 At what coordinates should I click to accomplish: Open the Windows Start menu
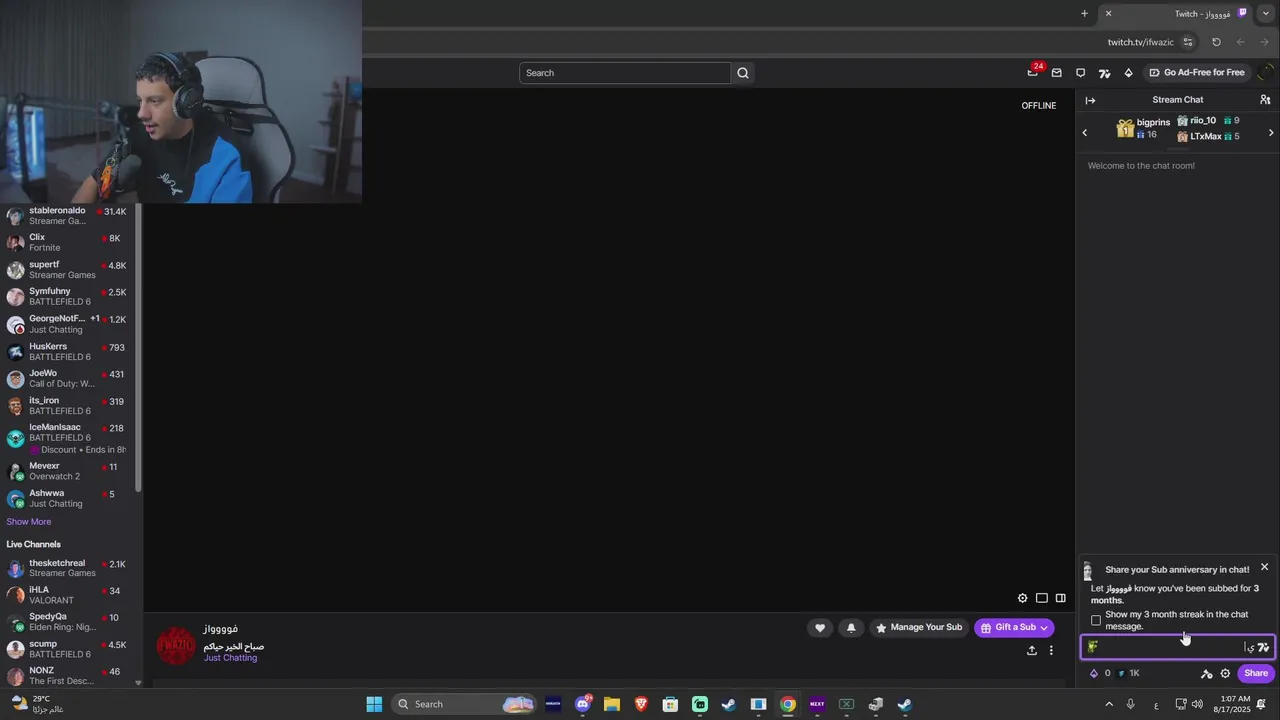click(x=374, y=704)
